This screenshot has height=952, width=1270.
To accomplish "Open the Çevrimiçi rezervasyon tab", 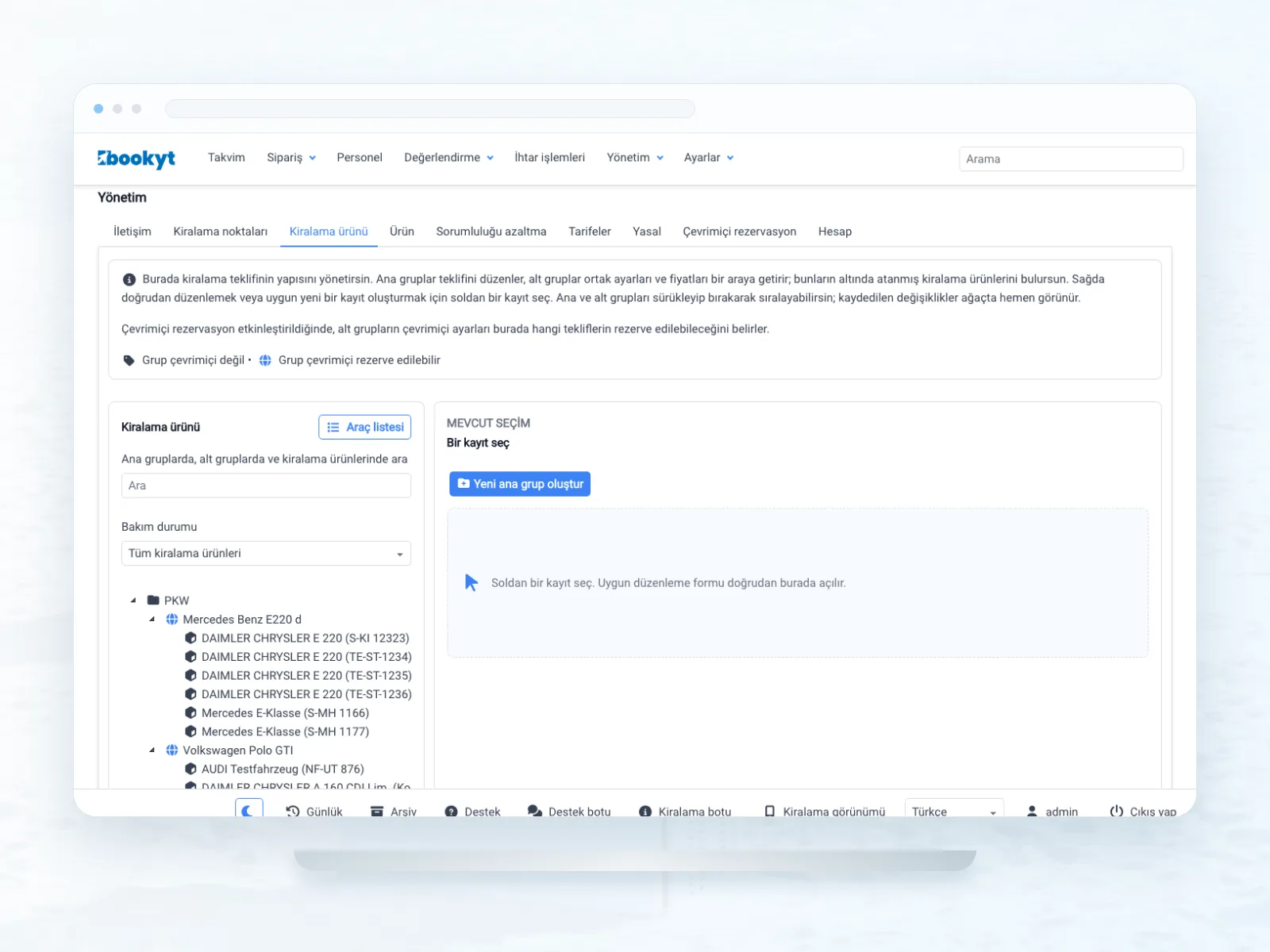I will point(739,232).
